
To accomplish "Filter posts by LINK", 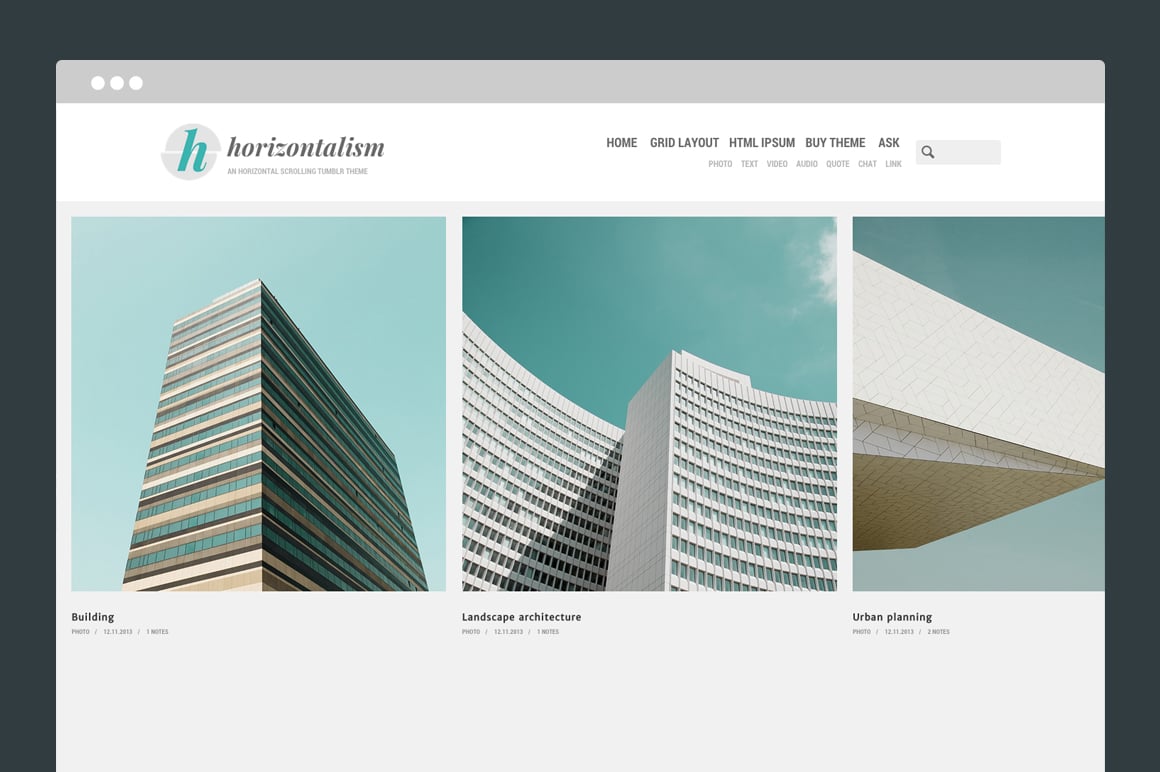I will click(894, 164).
